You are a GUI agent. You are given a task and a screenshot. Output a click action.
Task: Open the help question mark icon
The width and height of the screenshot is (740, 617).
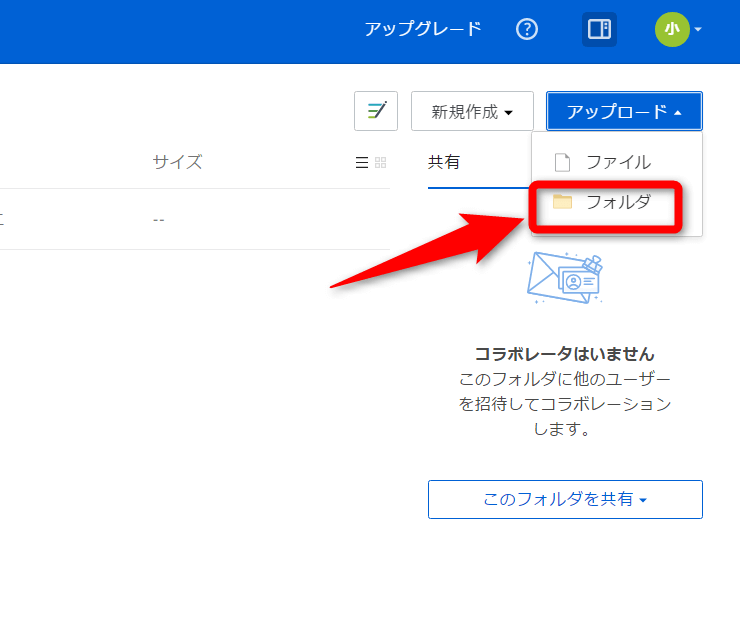pos(527,29)
